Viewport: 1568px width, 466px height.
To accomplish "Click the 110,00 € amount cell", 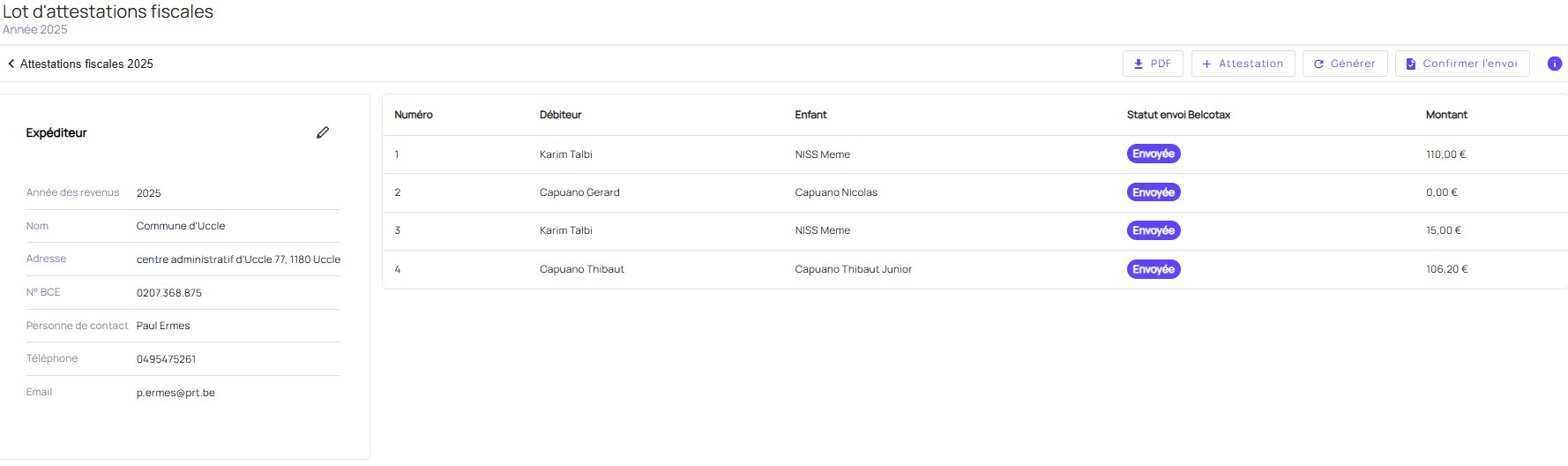I will tap(1445, 154).
